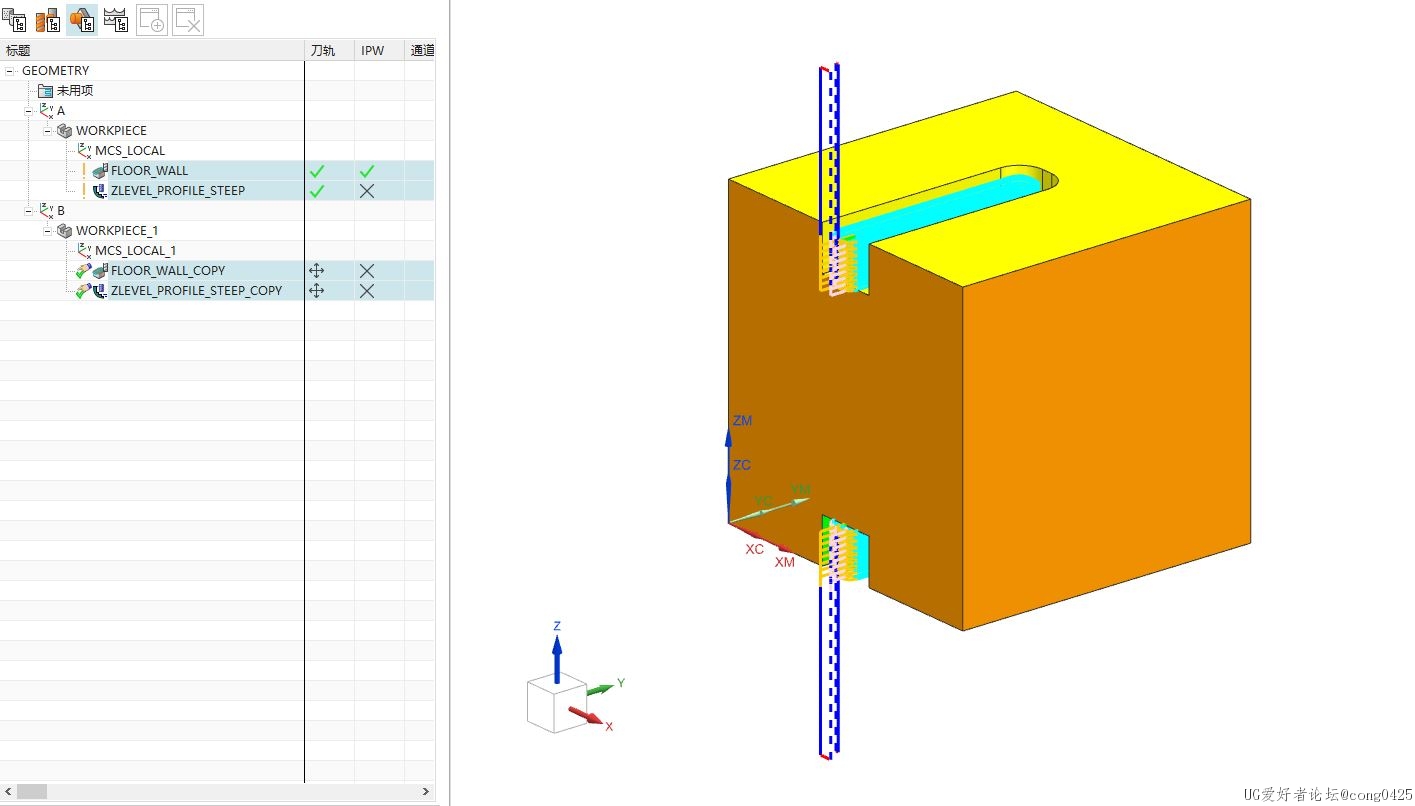The image size is (1415, 806).
Task: Click IPW cross for ZLEVEL_PROFILE_STEEP_COPY
Action: click(x=367, y=291)
